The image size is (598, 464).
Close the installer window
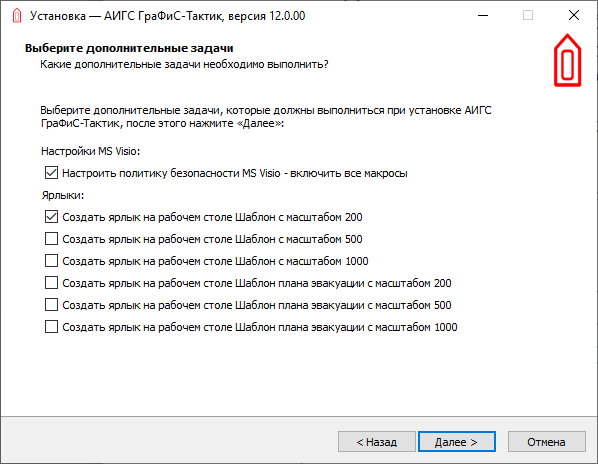coord(574,15)
